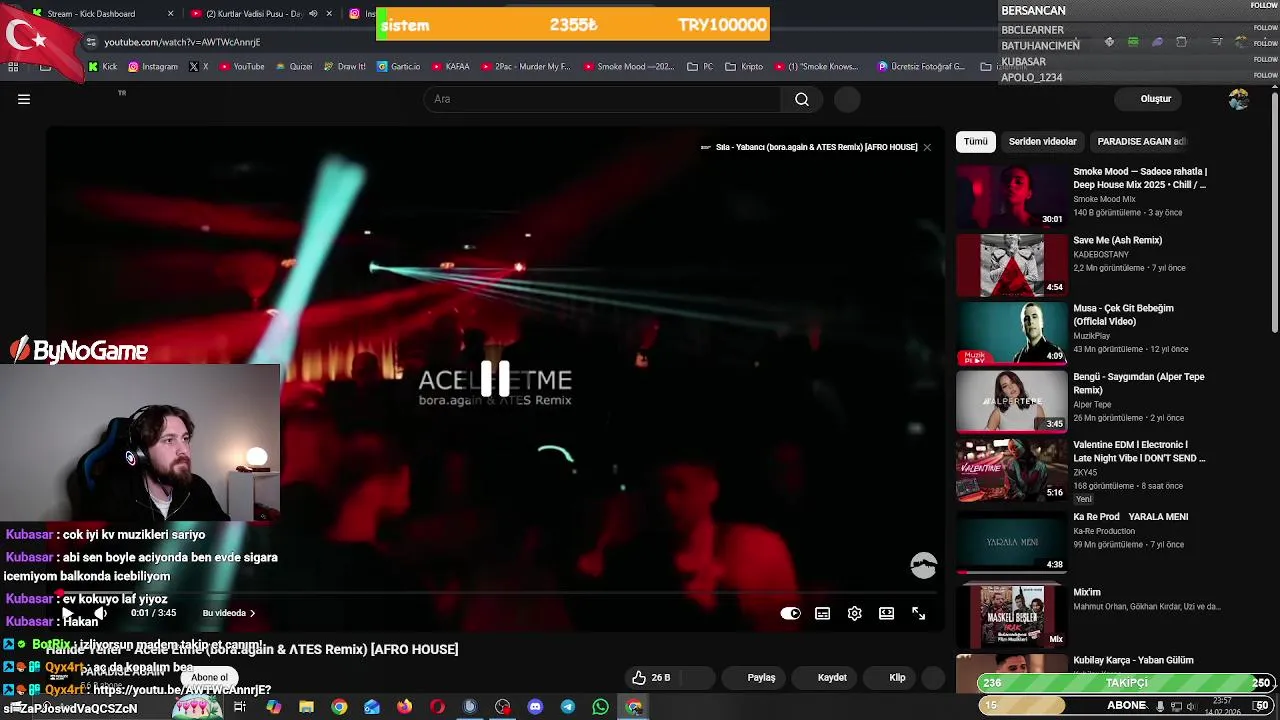This screenshot has width=1280, height=720.
Task: Open WhatsApp from the taskbar
Action: [x=600, y=707]
